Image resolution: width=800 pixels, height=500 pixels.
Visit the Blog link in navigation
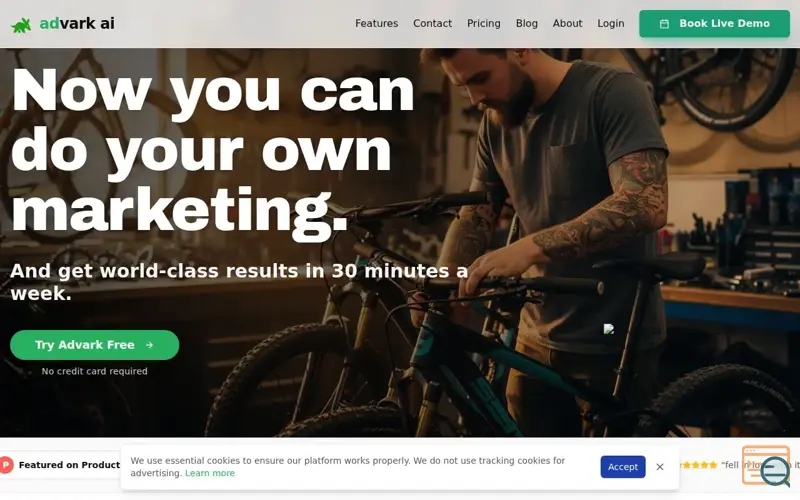[527, 23]
